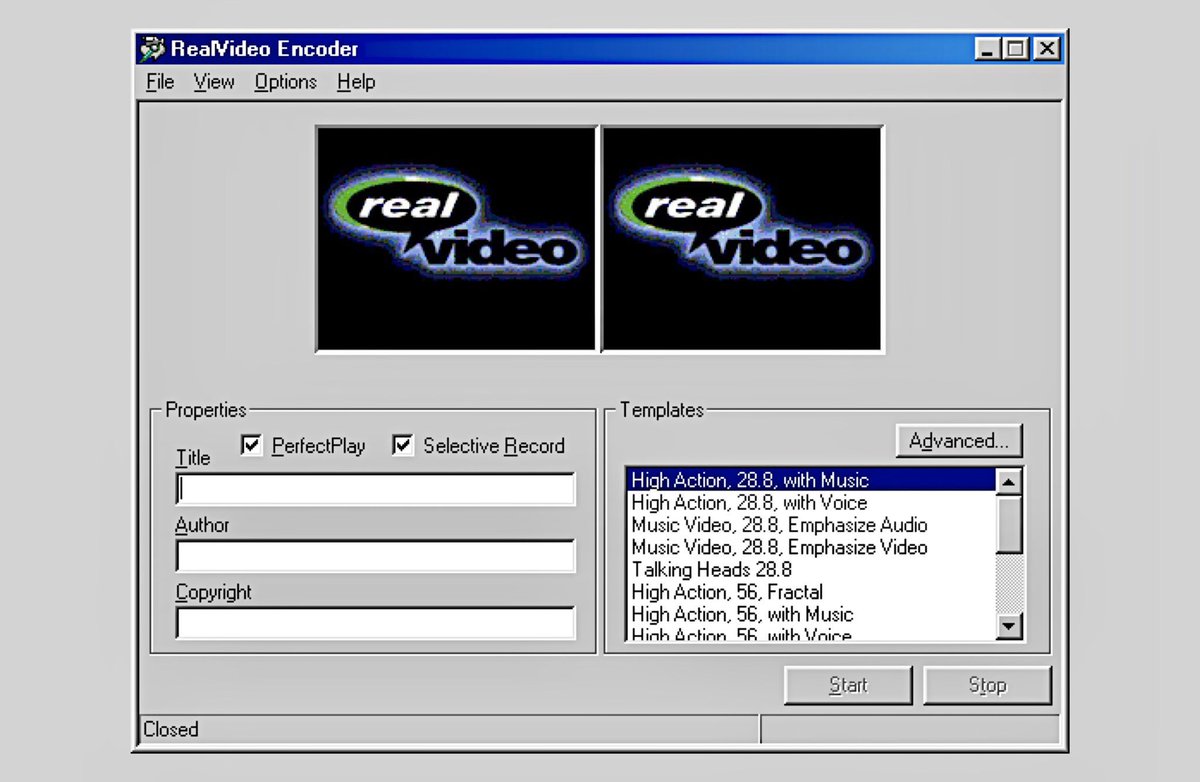
Task: Click into the Title input field
Action: 375,489
